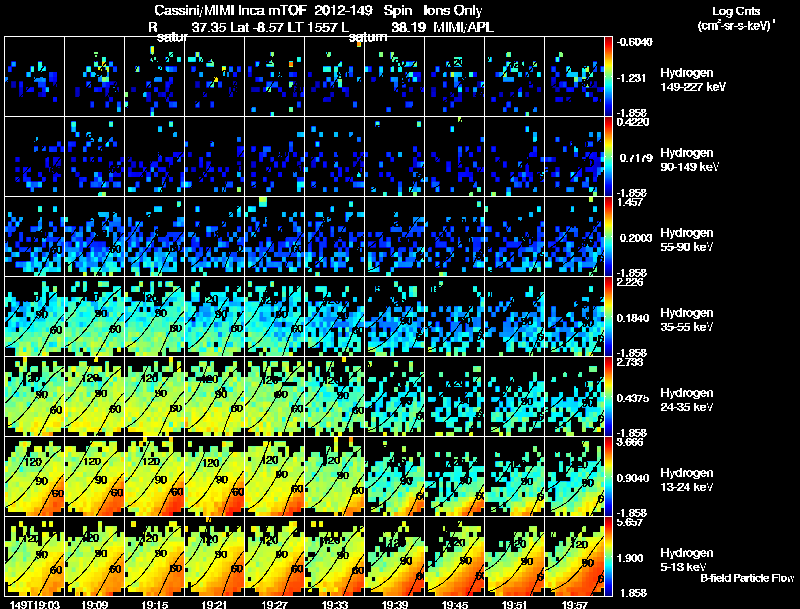Viewport: 800px width, 609px height.
Task: Select the 19:21 panel in the 13-24 keV row
Action: tap(215, 476)
